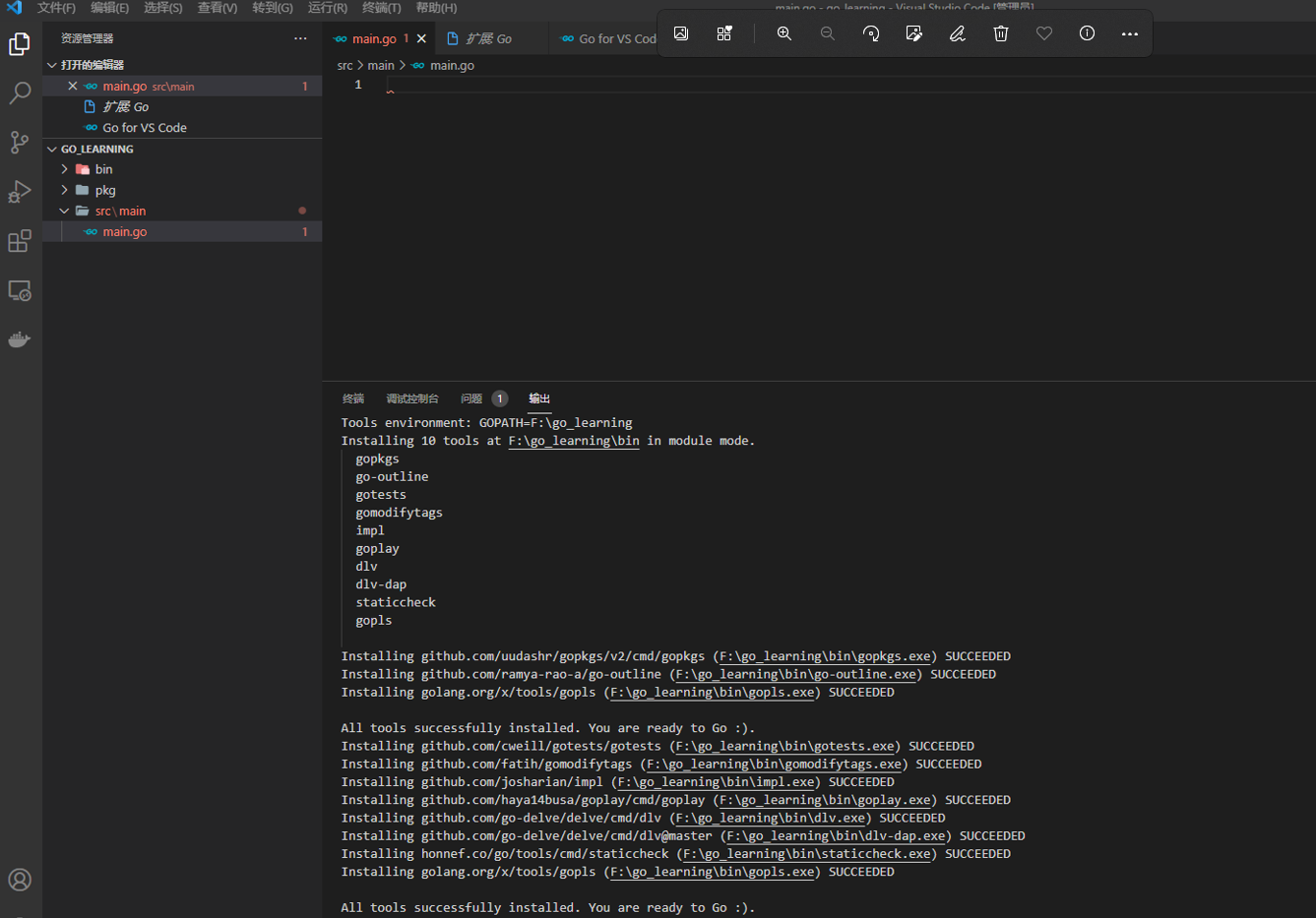
Task: Add to favorites with heart icon
Action: [1044, 33]
